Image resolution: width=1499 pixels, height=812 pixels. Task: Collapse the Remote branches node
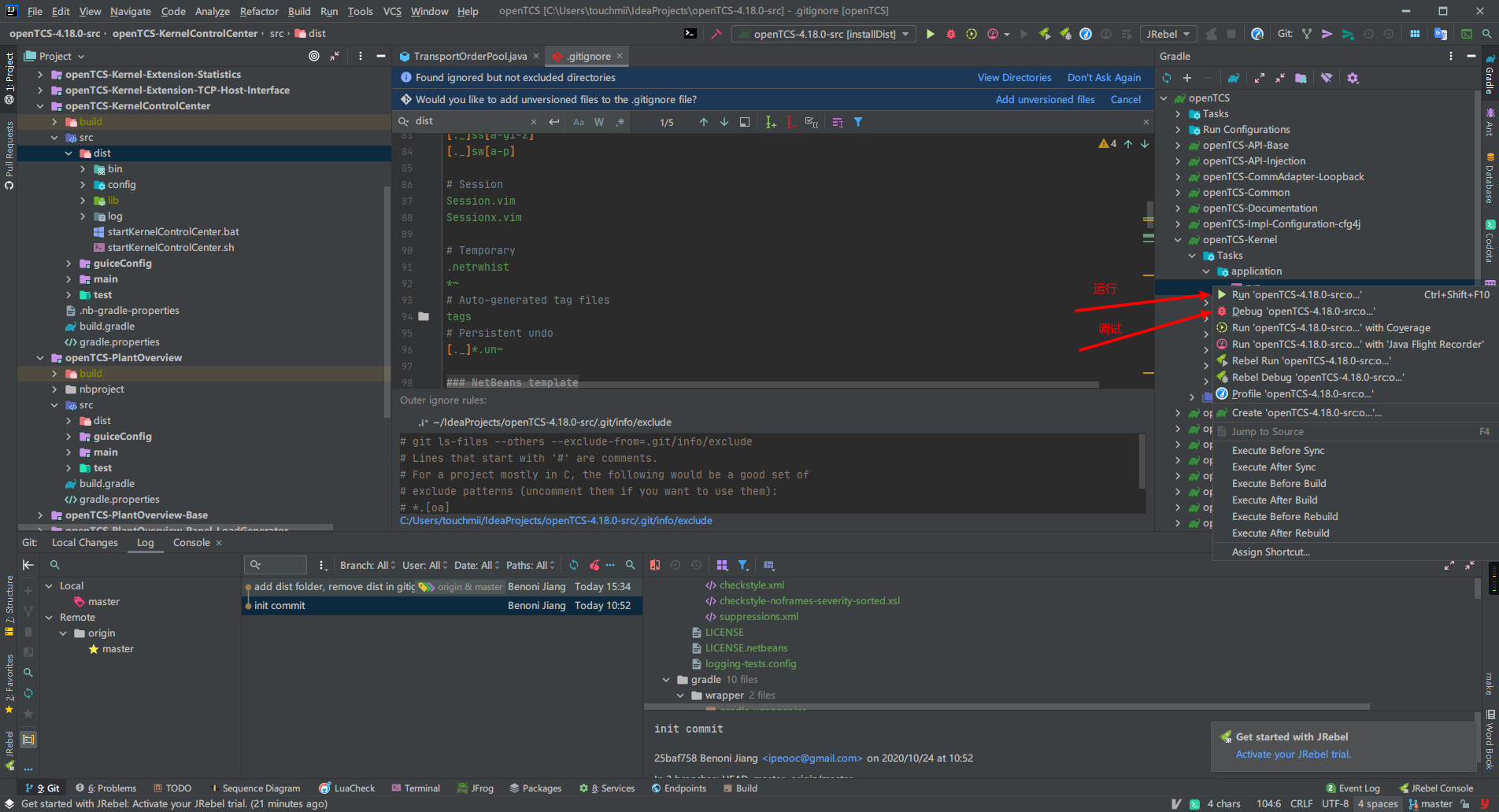point(49,618)
